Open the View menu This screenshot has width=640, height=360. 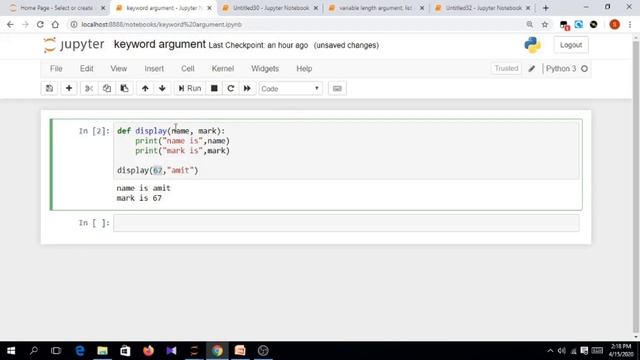coord(119,69)
